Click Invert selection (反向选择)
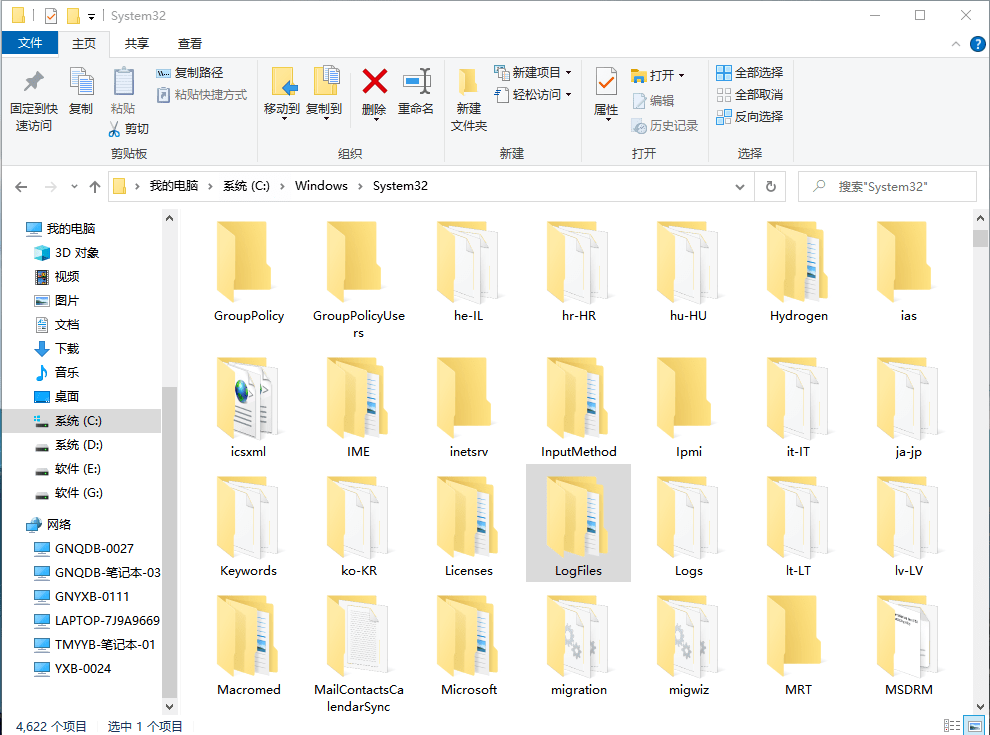 point(749,117)
